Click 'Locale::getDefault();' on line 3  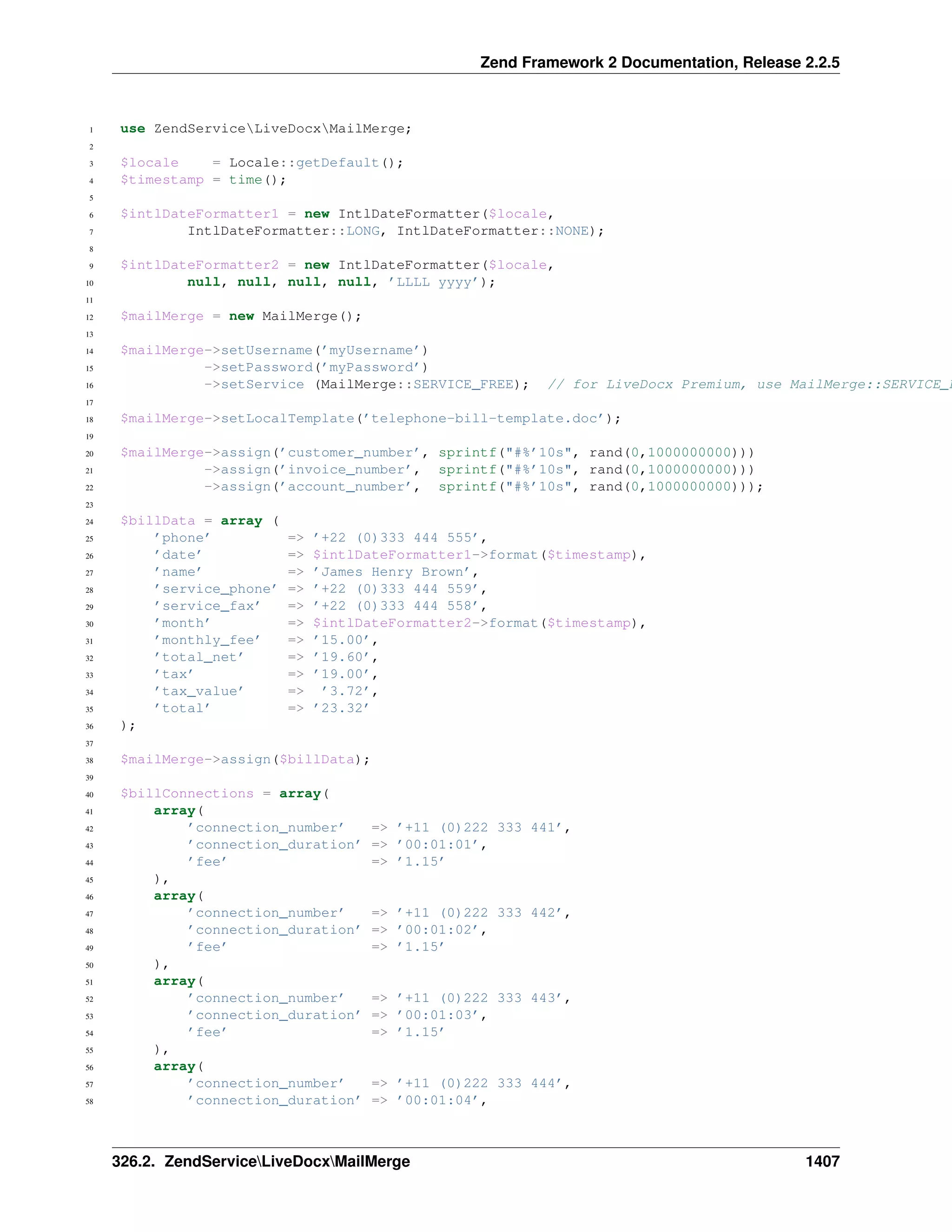(316, 163)
